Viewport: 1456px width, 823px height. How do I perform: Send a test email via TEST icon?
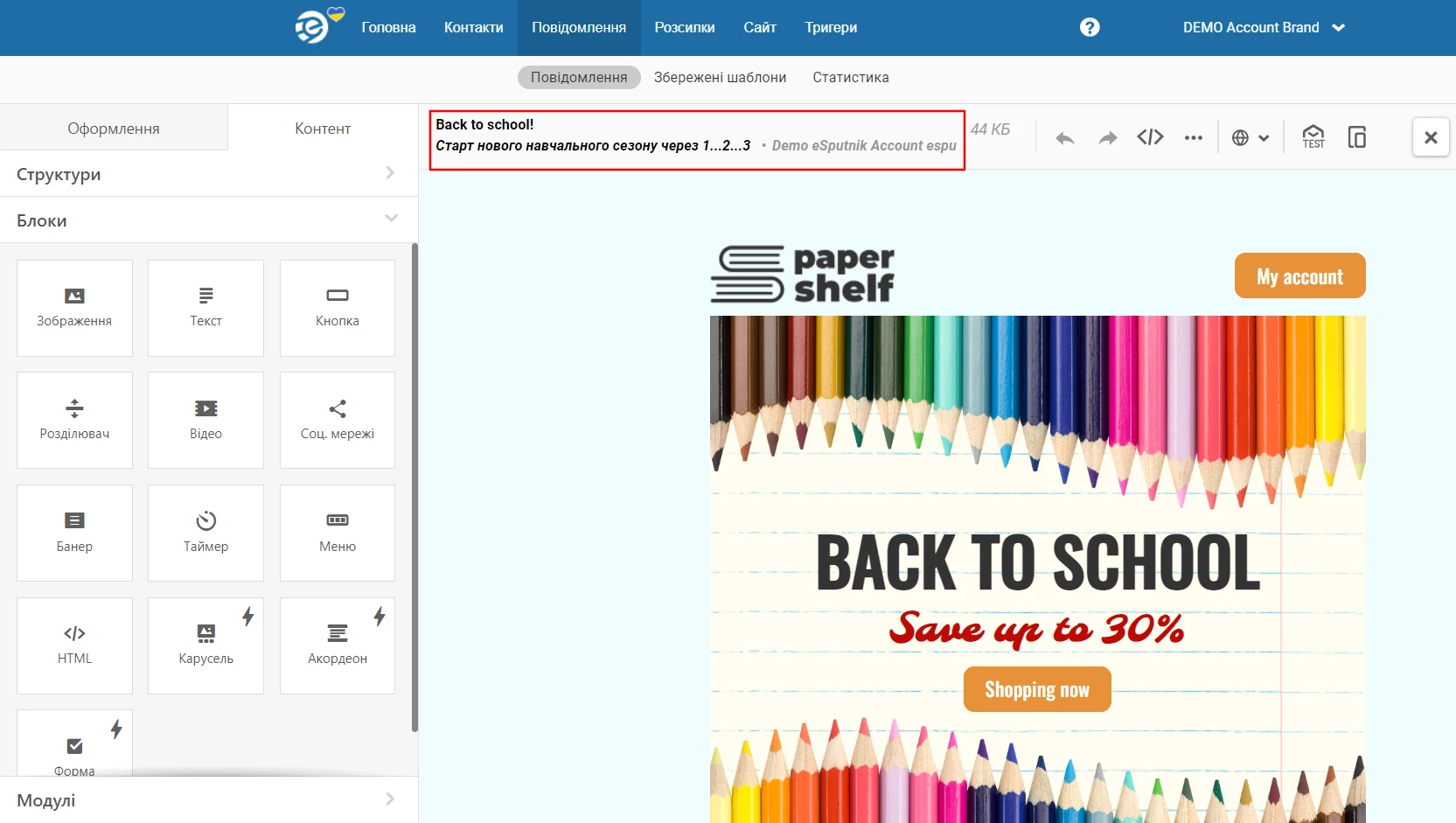tap(1313, 137)
